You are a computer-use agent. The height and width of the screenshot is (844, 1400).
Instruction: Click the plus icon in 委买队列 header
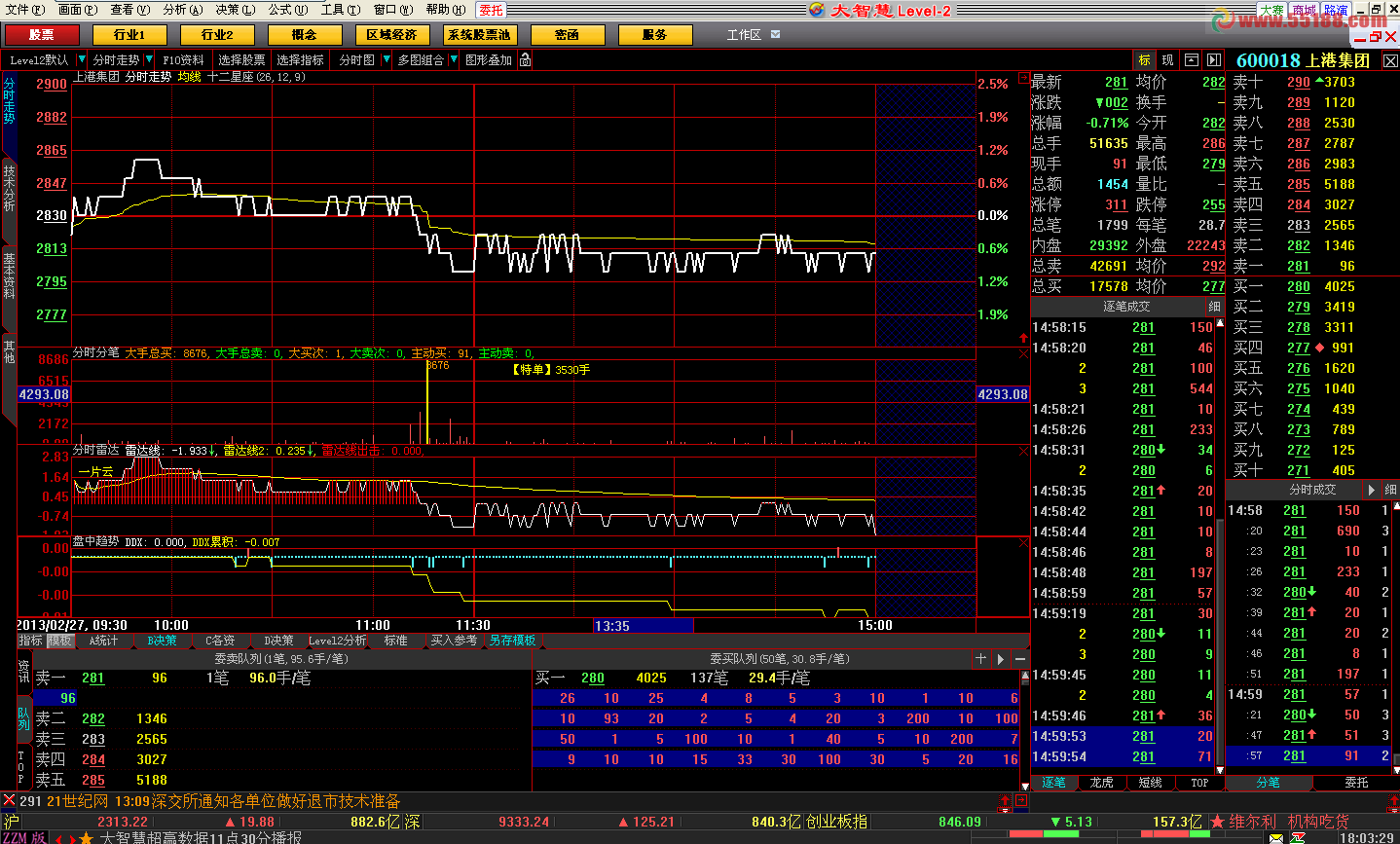click(x=981, y=659)
